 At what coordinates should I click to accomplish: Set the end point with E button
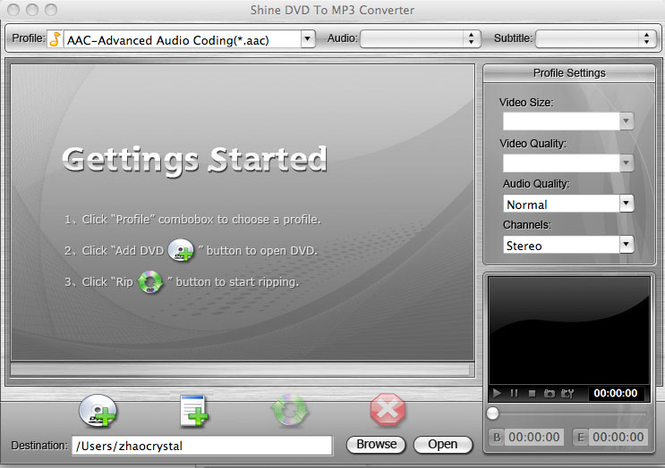[x=581, y=437]
